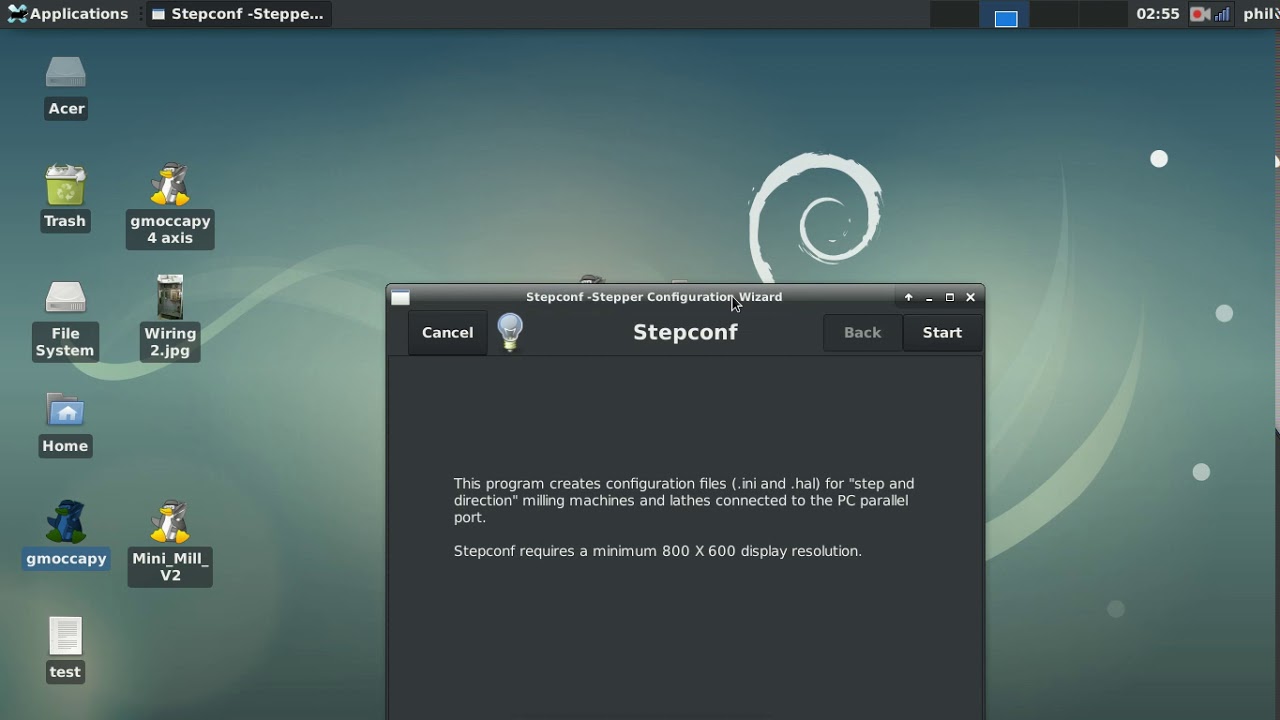Screen dimensions: 1280x720
Task: Click the 02:55 clock
Action: (1158, 14)
